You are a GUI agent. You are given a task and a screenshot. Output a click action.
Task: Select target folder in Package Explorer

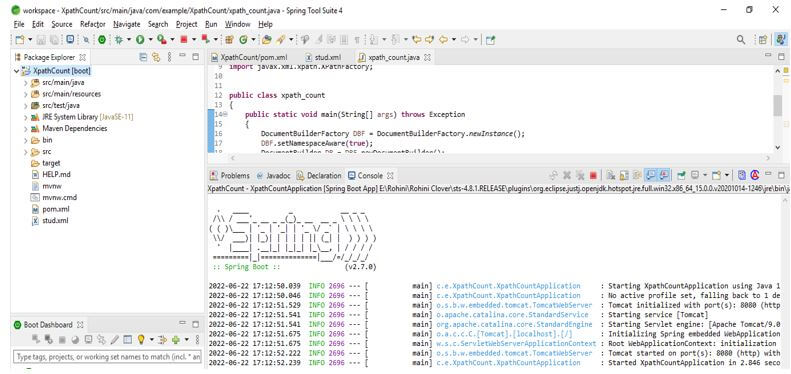(x=51, y=163)
